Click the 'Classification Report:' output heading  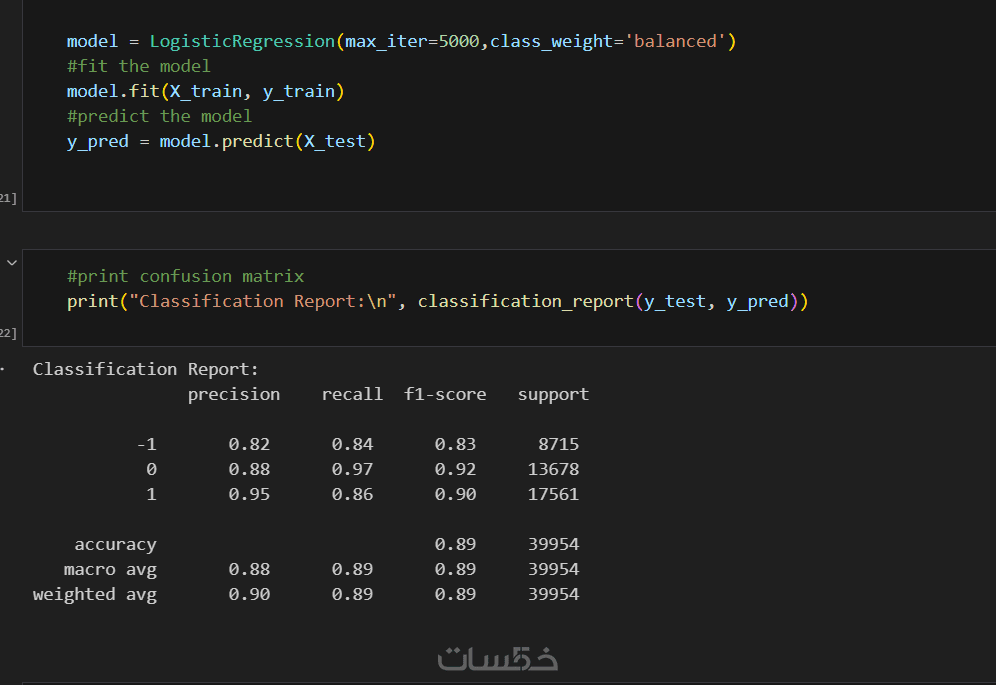[x=146, y=369]
